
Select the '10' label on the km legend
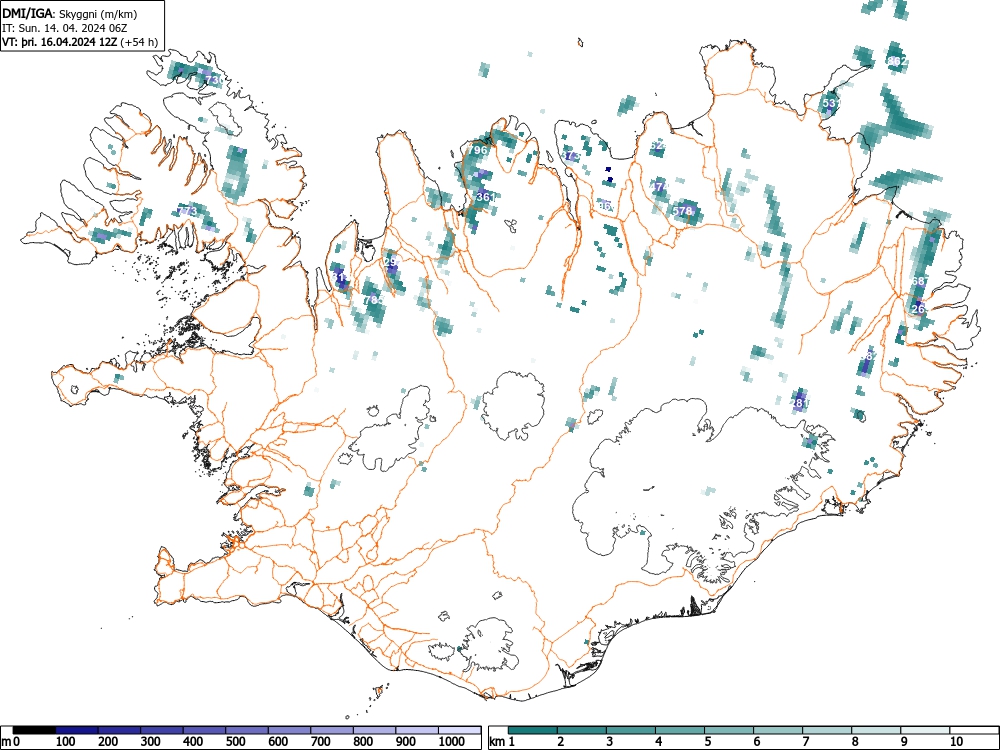pyautogui.click(x=956, y=741)
